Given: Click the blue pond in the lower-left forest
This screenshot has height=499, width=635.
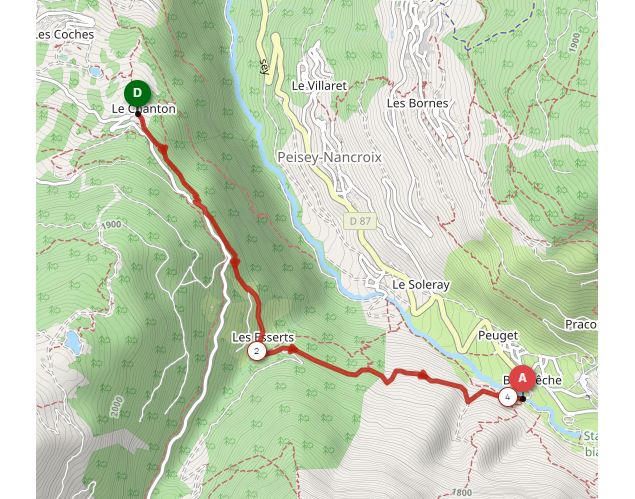Looking at the screenshot, I should (x=73, y=343).
